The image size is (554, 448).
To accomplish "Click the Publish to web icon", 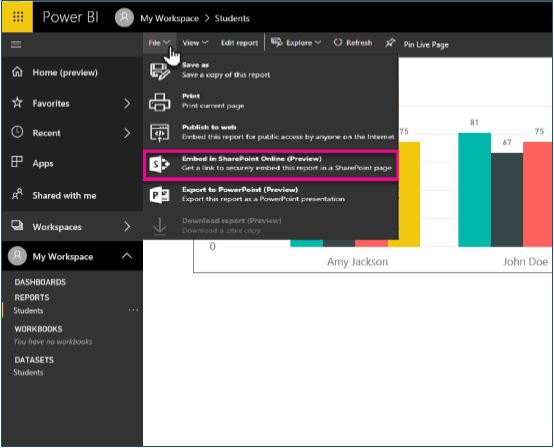I will [x=160, y=133].
